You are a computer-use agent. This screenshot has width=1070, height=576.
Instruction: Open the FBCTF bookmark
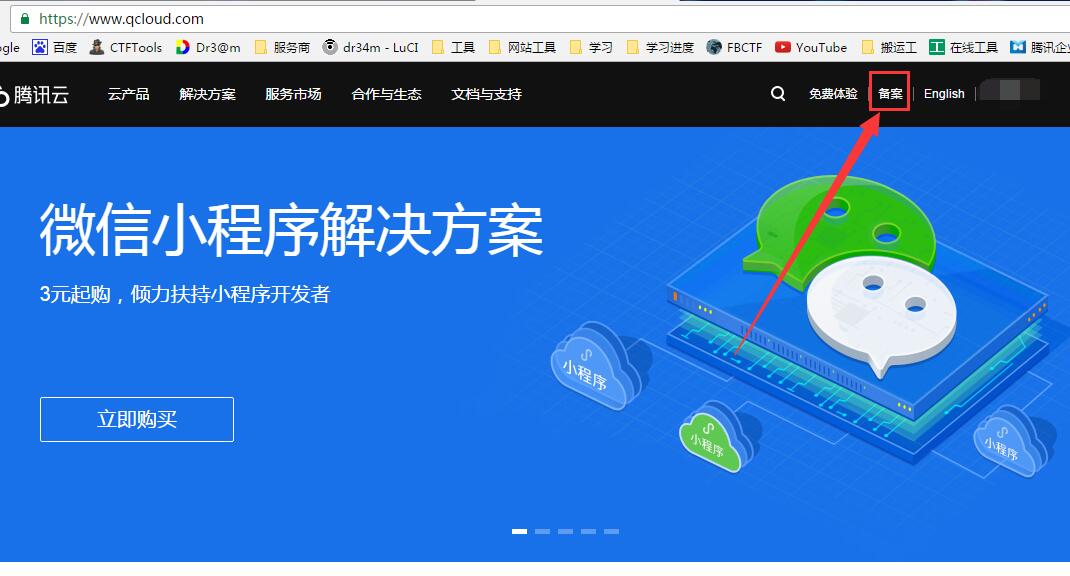[734, 47]
